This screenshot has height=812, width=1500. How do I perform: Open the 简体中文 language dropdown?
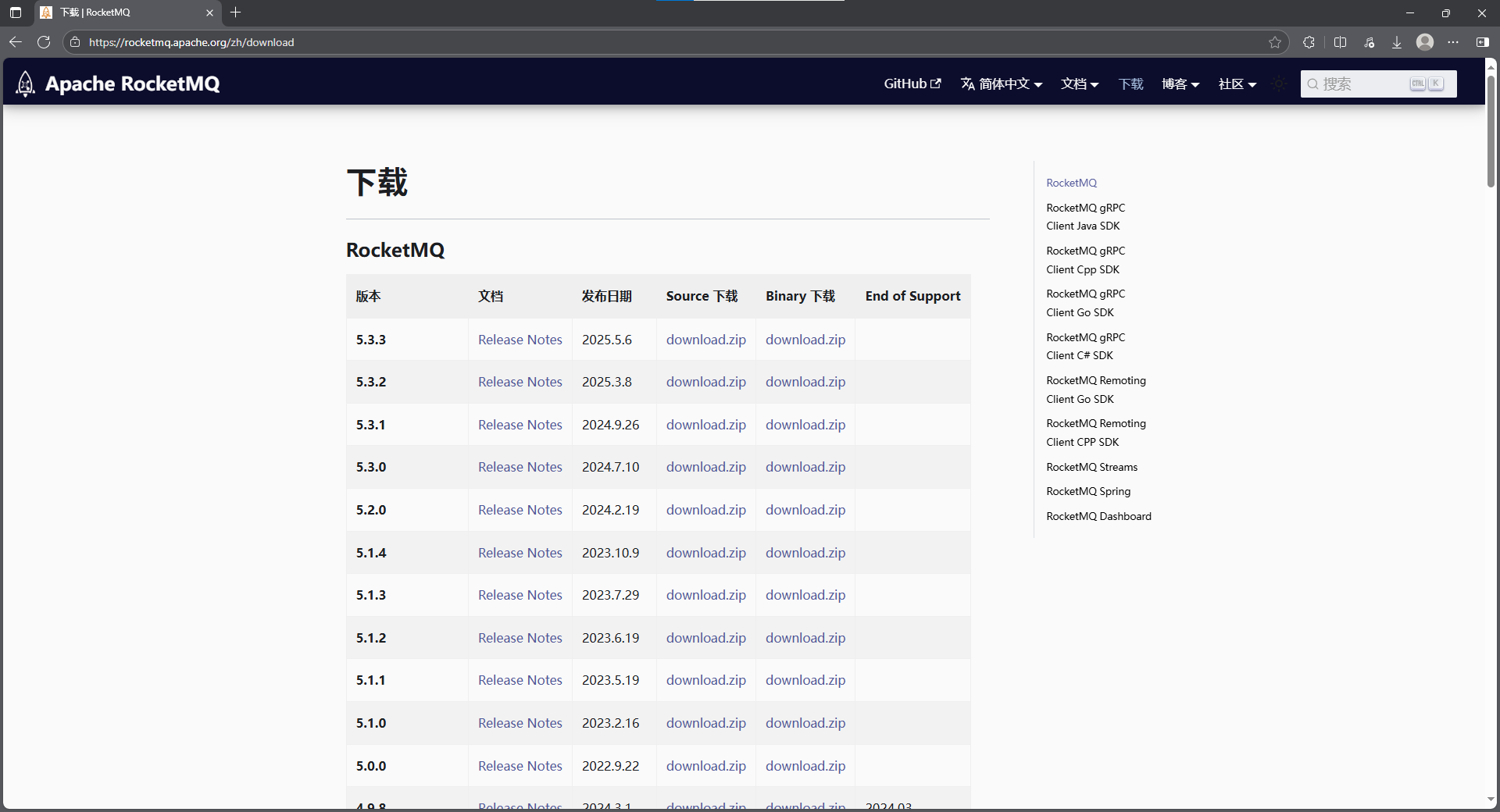click(1002, 84)
